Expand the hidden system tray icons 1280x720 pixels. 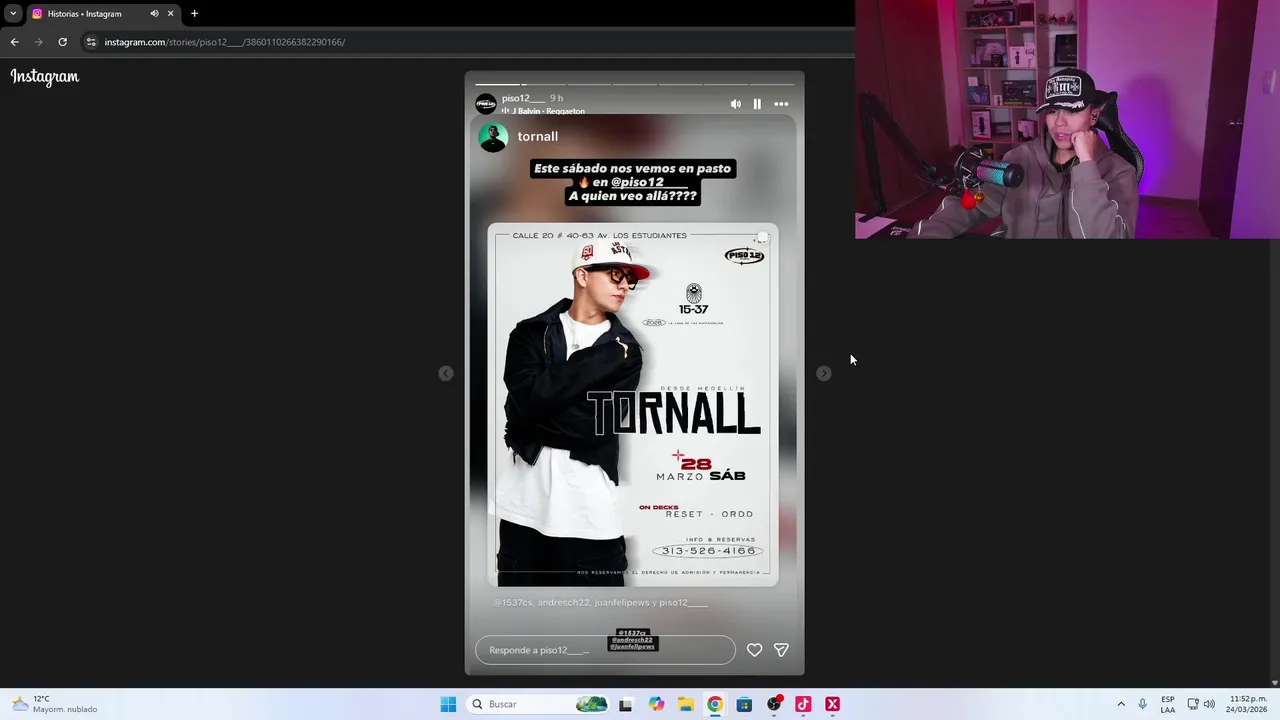tap(1121, 704)
